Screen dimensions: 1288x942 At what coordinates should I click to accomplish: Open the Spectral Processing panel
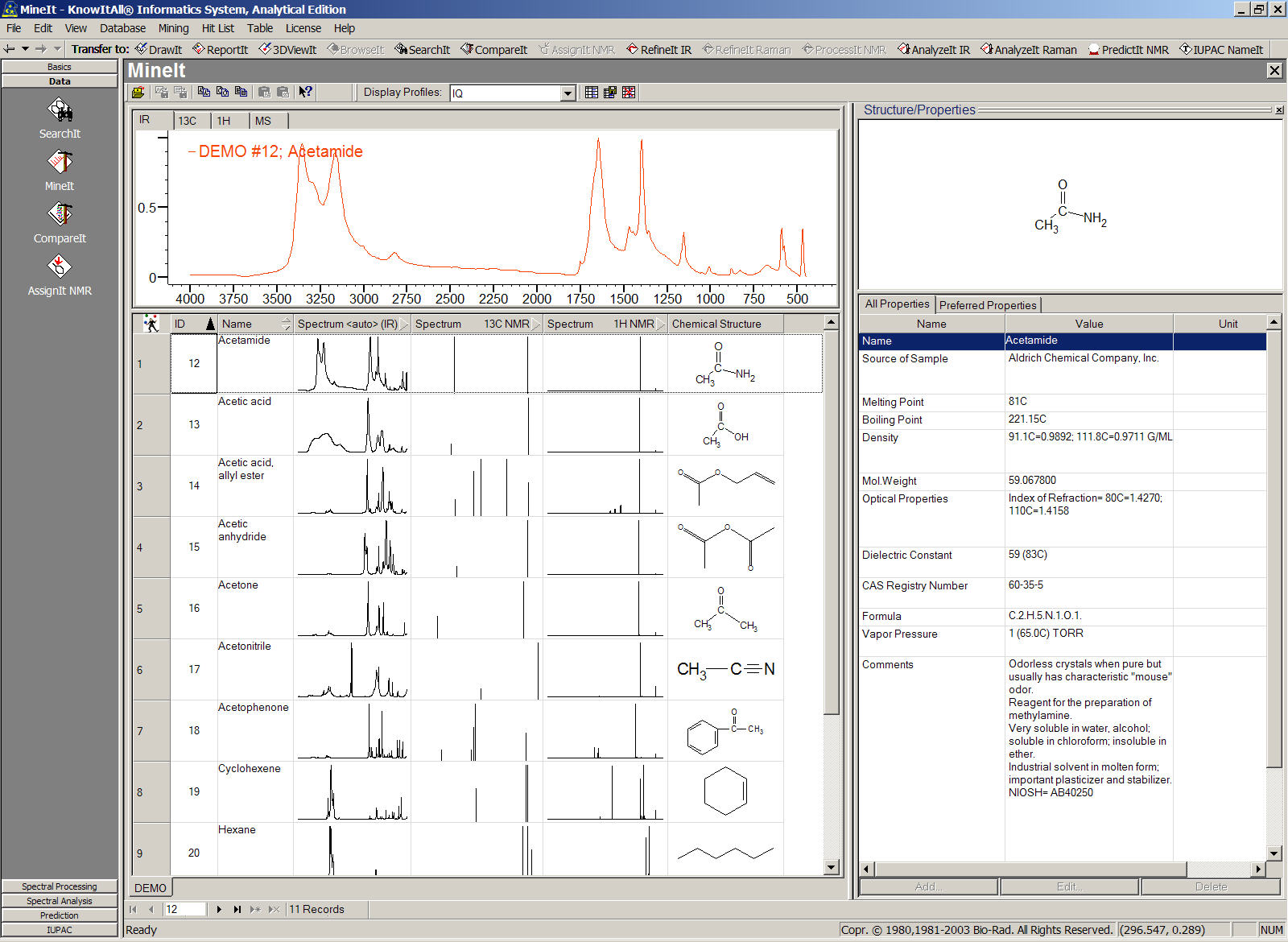pyautogui.click(x=60, y=886)
